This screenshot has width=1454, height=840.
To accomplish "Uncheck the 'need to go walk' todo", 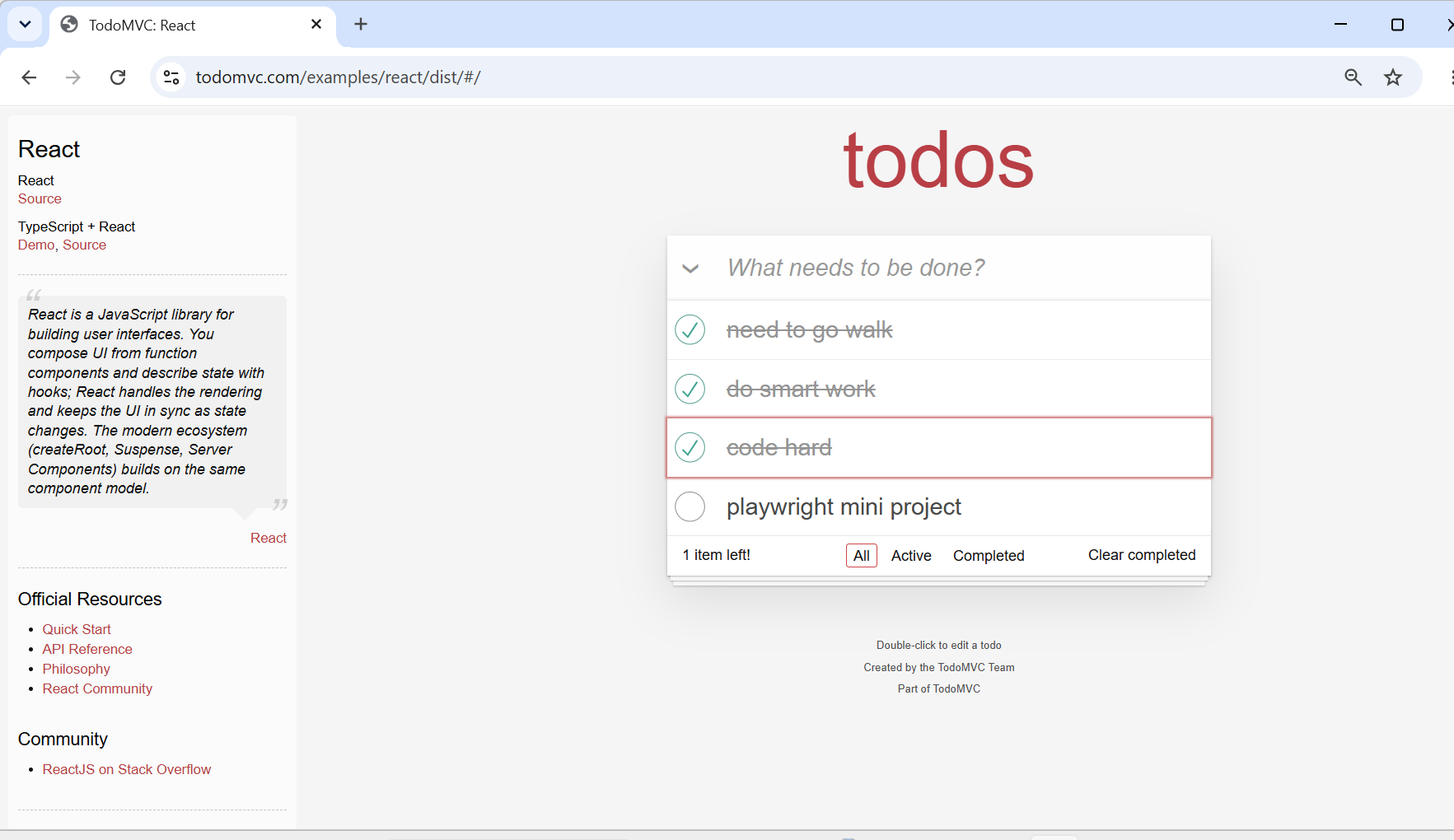I will click(690, 329).
